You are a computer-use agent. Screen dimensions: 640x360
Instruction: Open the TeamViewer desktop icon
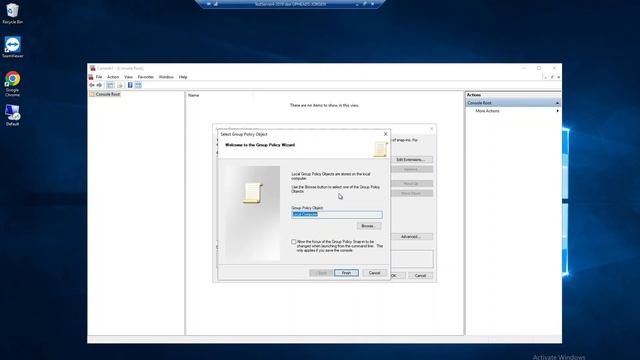click(x=12, y=47)
